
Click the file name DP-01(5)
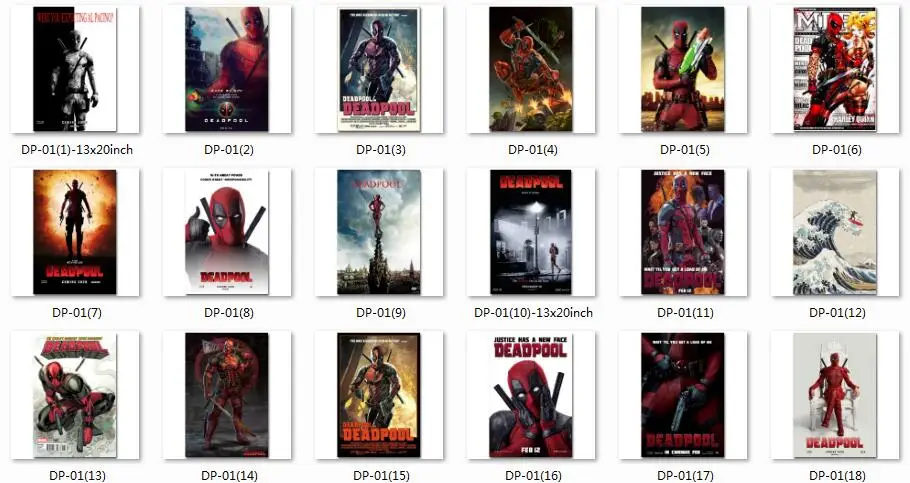tap(685, 150)
